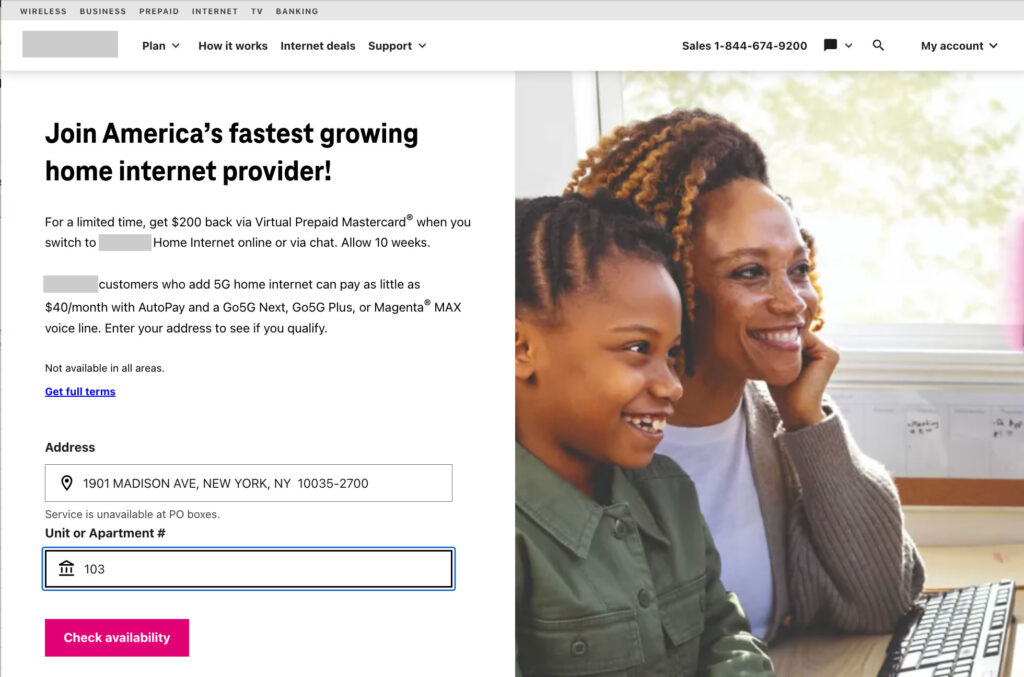Click the building icon in Unit field
1024x677 pixels.
67,569
